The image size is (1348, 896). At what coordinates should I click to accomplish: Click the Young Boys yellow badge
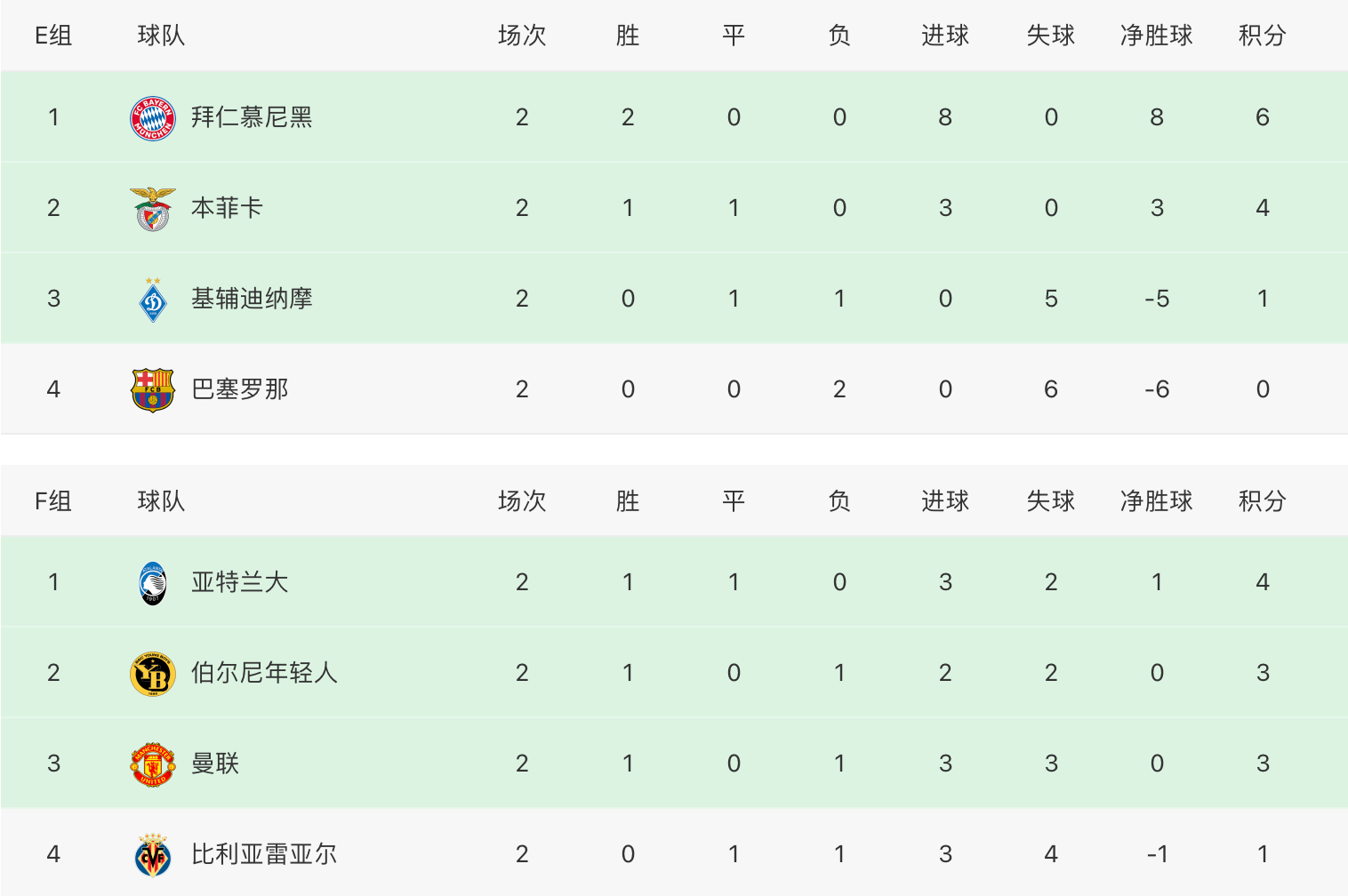pyautogui.click(x=153, y=673)
